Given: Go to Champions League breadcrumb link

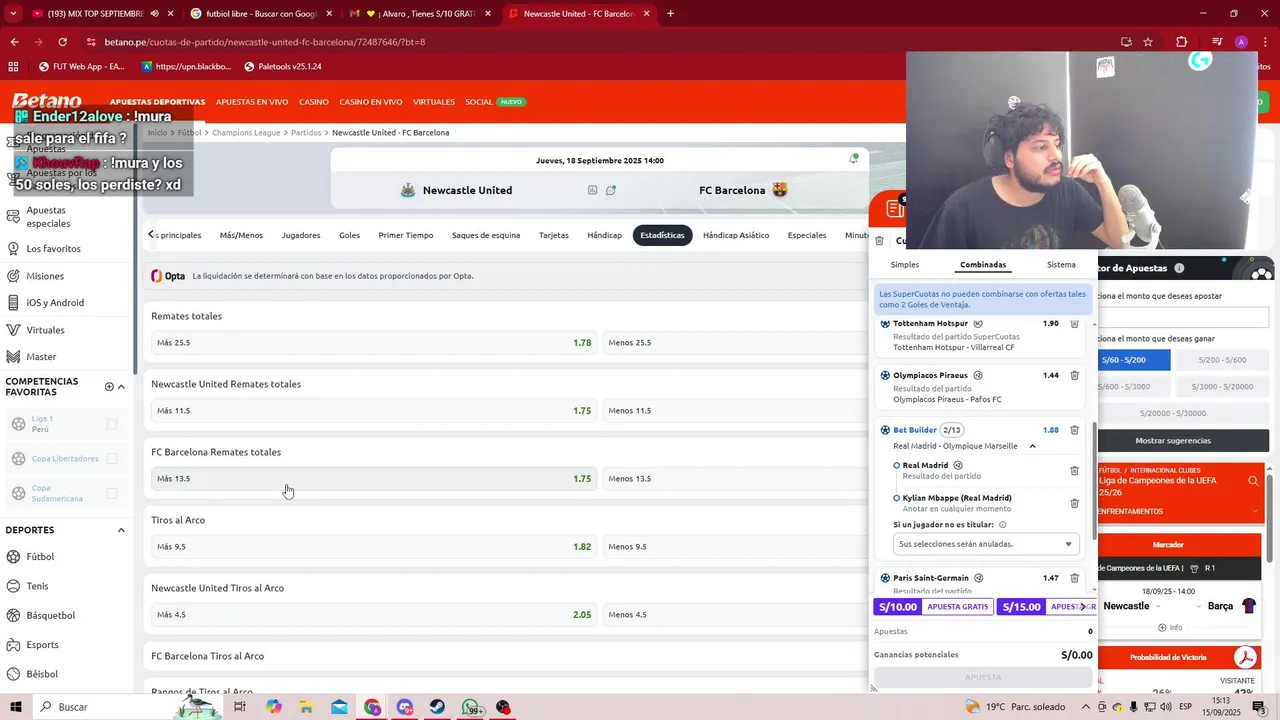Looking at the screenshot, I should point(246,132).
